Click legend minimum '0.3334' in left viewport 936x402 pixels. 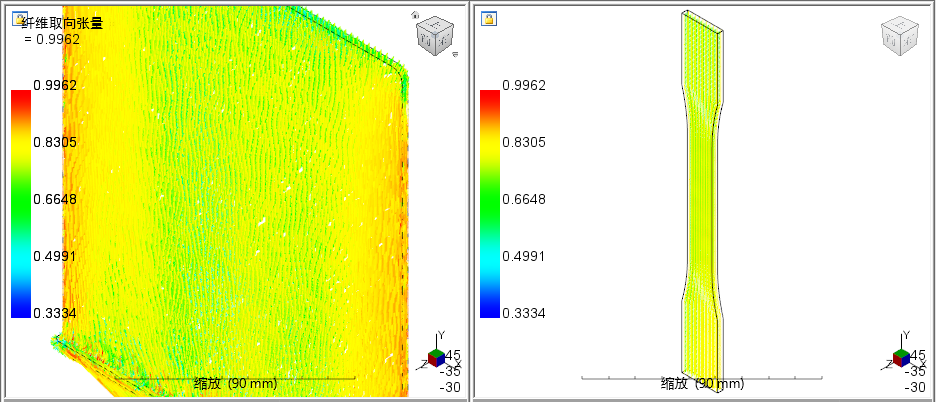click(55, 313)
